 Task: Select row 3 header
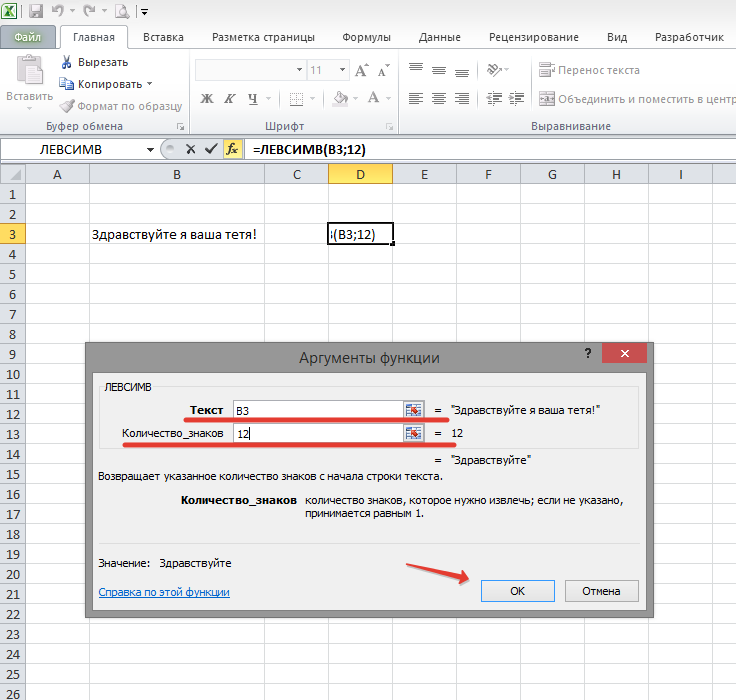[x=13, y=234]
